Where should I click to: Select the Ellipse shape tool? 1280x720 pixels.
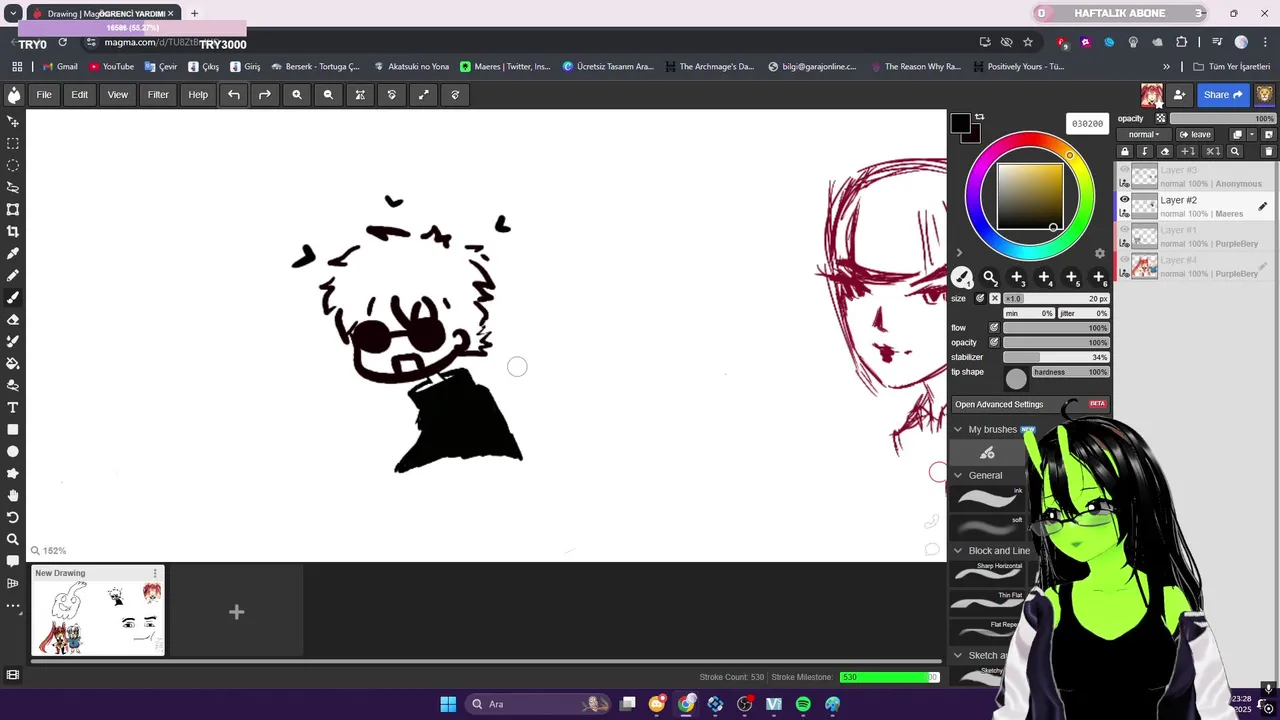(13, 451)
